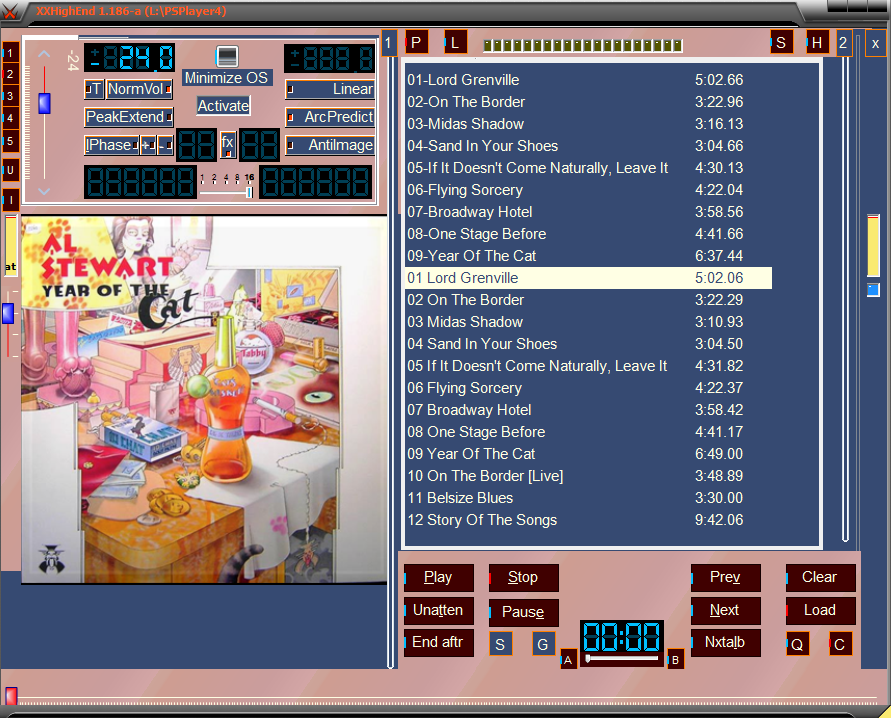Pause playback with the Pause button
This screenshot has height=718, width=891.
[x=523, y=612]
